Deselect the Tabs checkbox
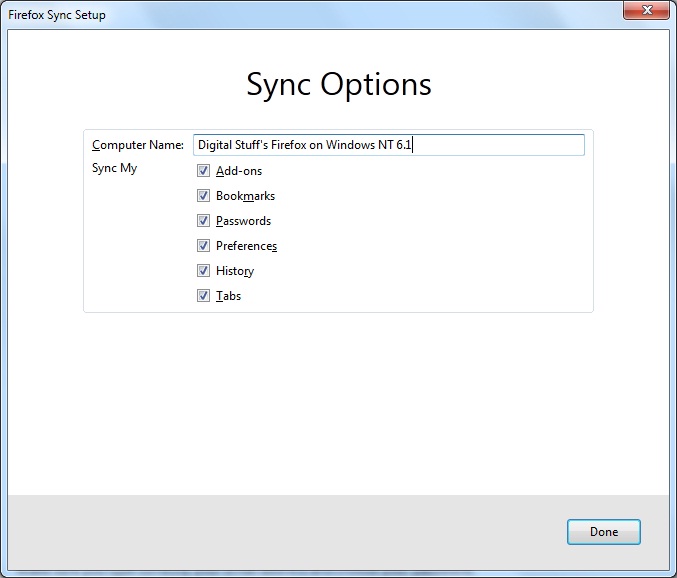This screenshot has height=578, width=677. click(203, 296)
